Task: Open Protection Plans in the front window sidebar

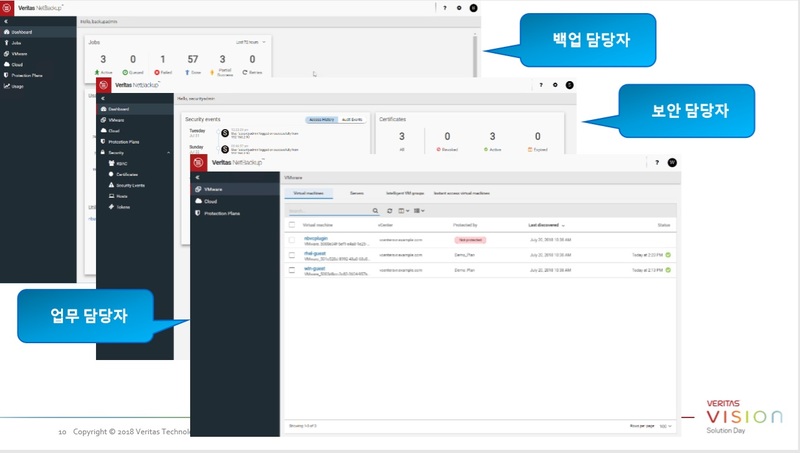Action: click(217, 213)
